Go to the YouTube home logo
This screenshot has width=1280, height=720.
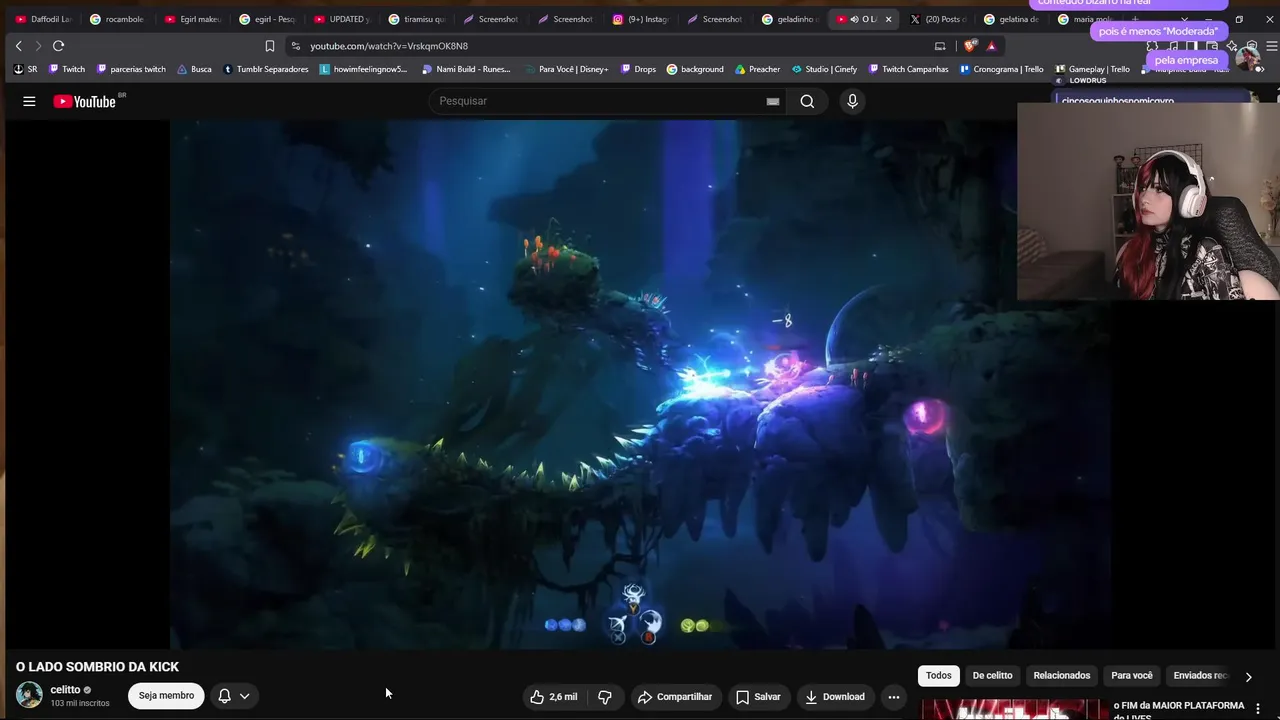pyautogui.click(x=85, y=101)
